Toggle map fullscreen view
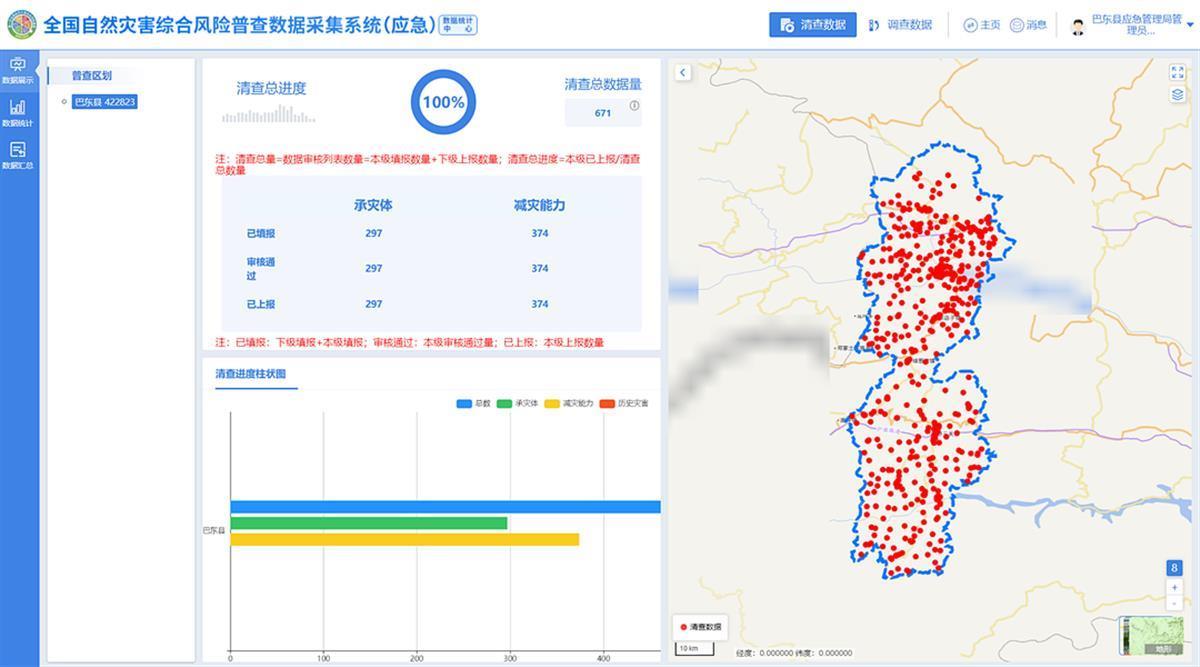This screenshot has height=667, width=1200. tap(1177, 72)
